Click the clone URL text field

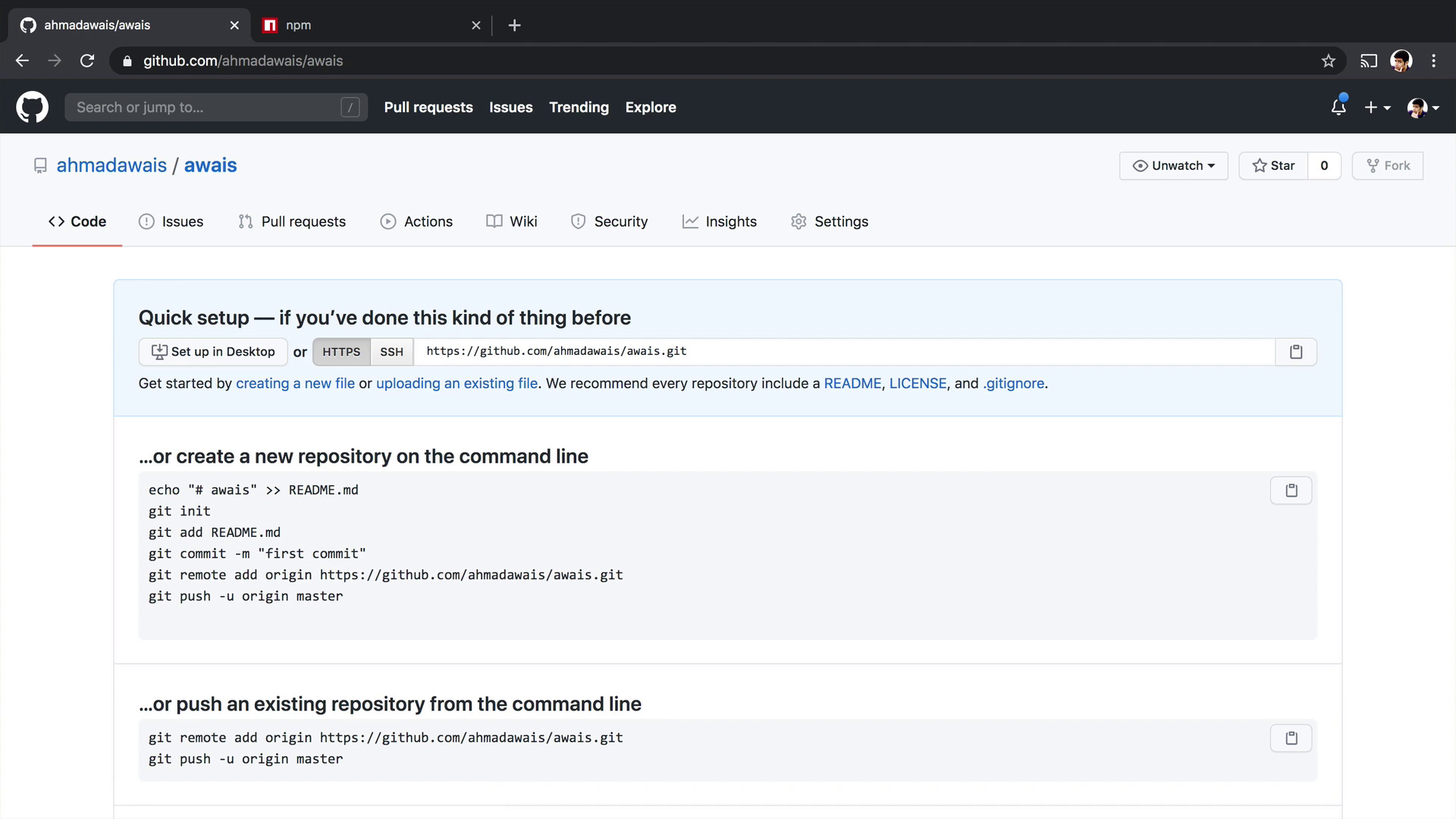point(844,352)
